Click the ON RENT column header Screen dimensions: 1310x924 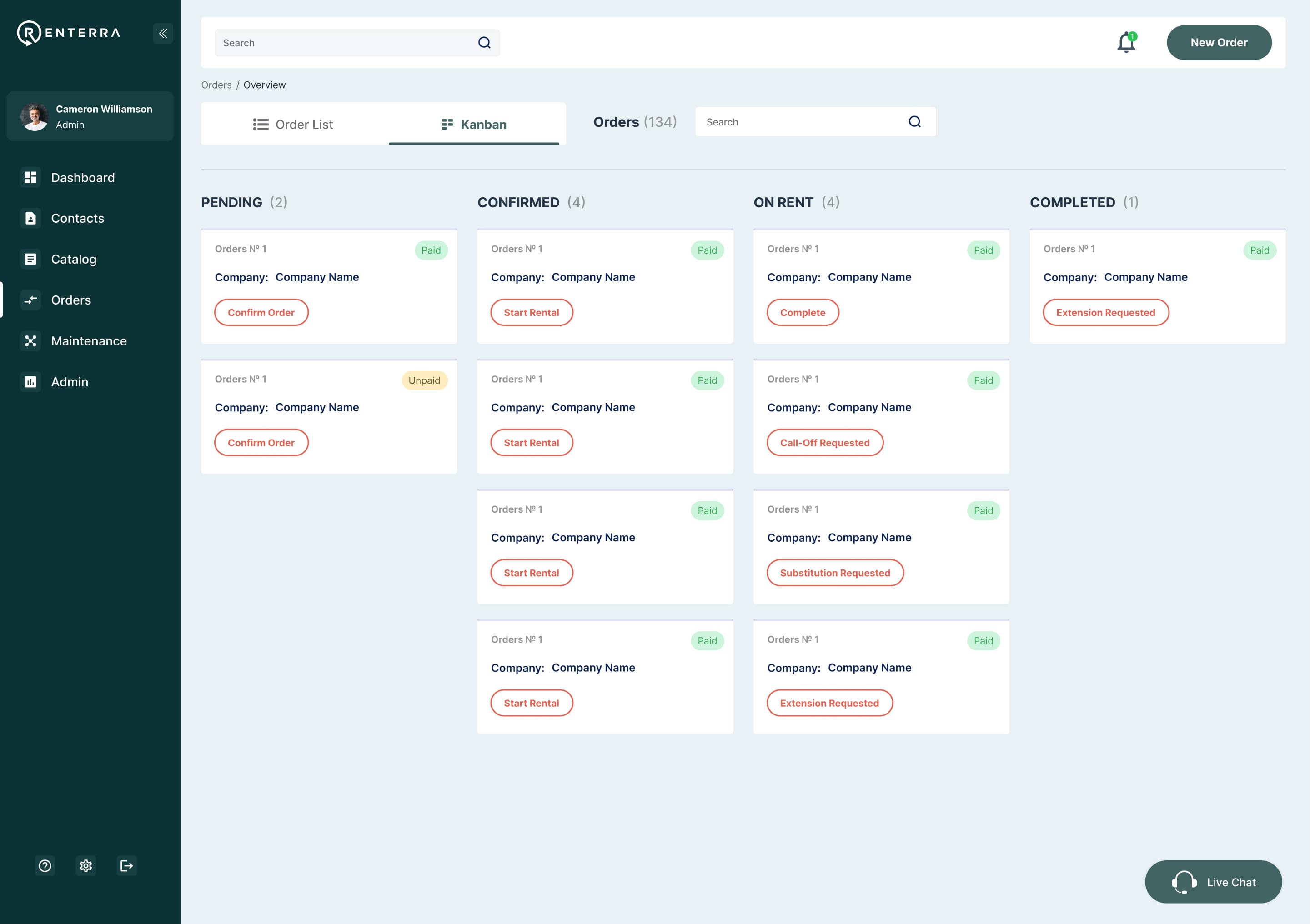(x=797, y=203)
